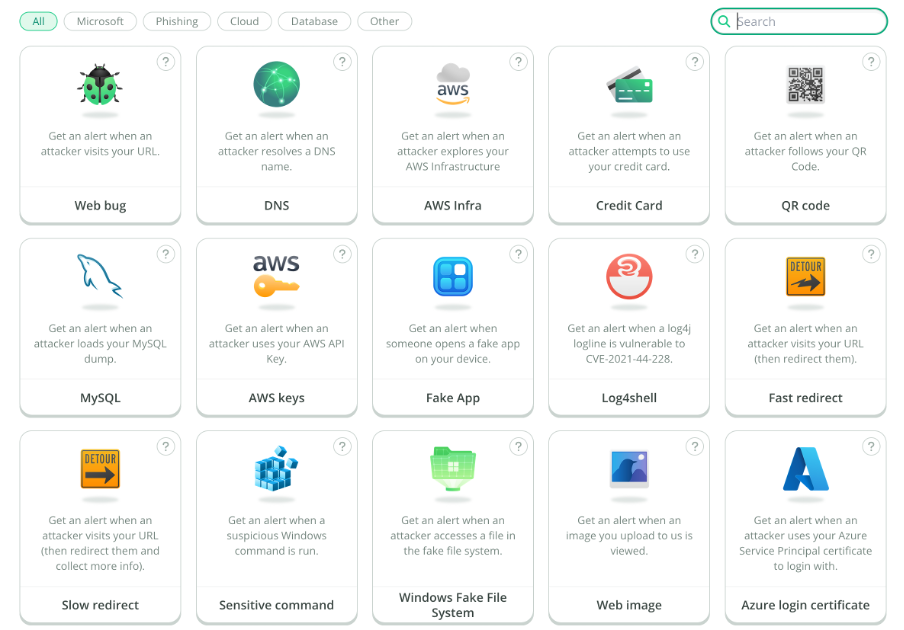Open help for the Web bug card

pyautogui.click(x=166, y=62)
